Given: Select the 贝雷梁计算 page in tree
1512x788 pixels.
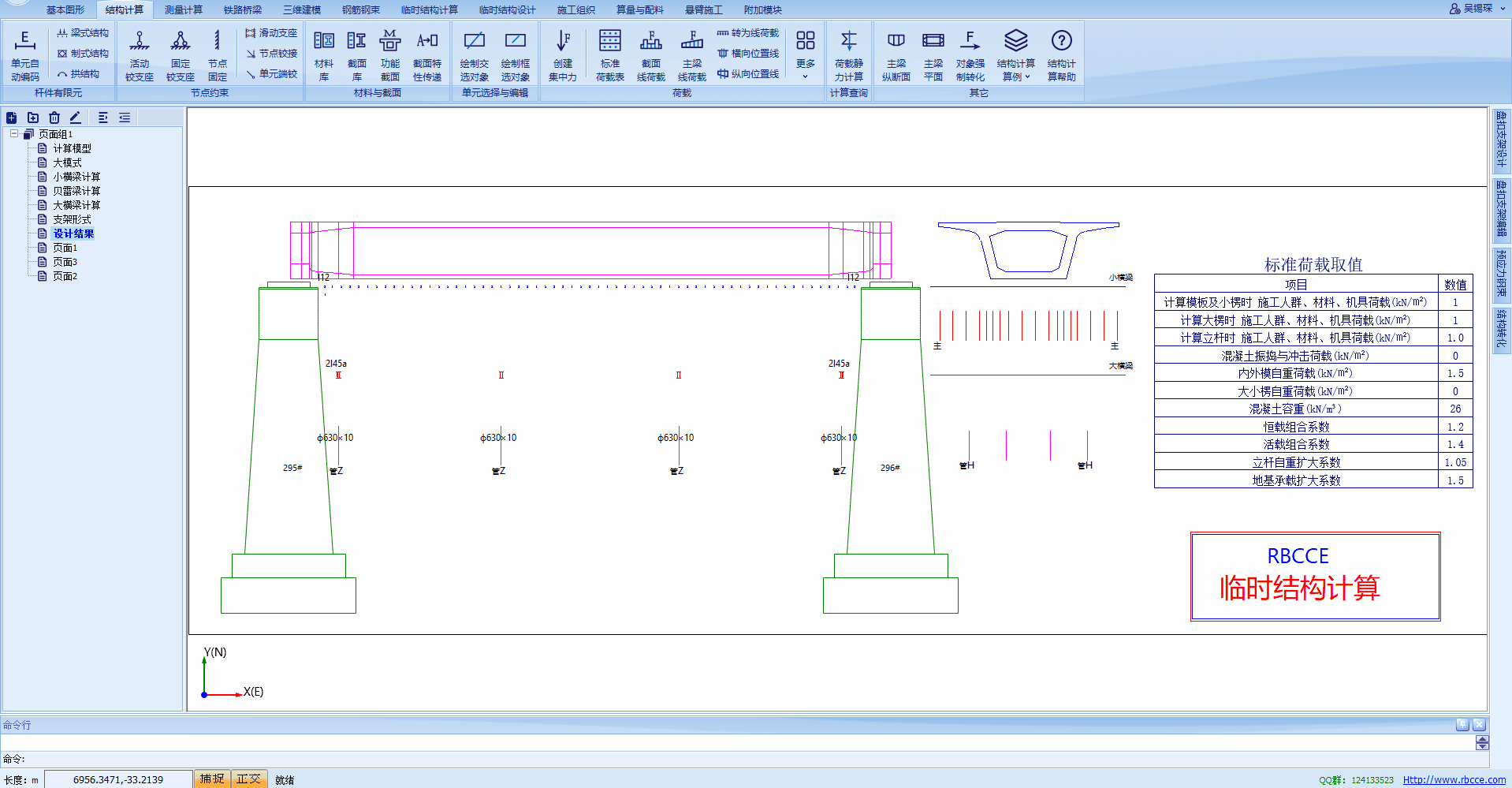Looking at the screenshot, I should pyautogui.click(x=76, y=191).
